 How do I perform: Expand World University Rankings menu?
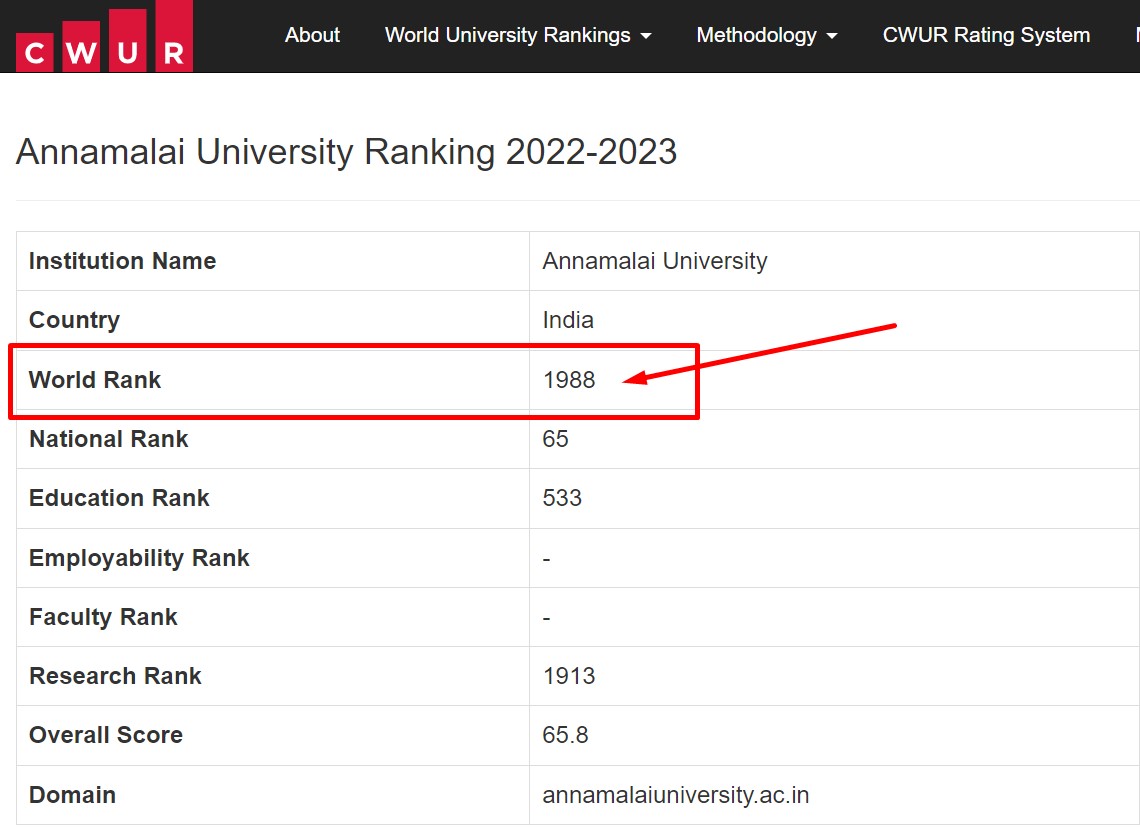click(518, 35)
